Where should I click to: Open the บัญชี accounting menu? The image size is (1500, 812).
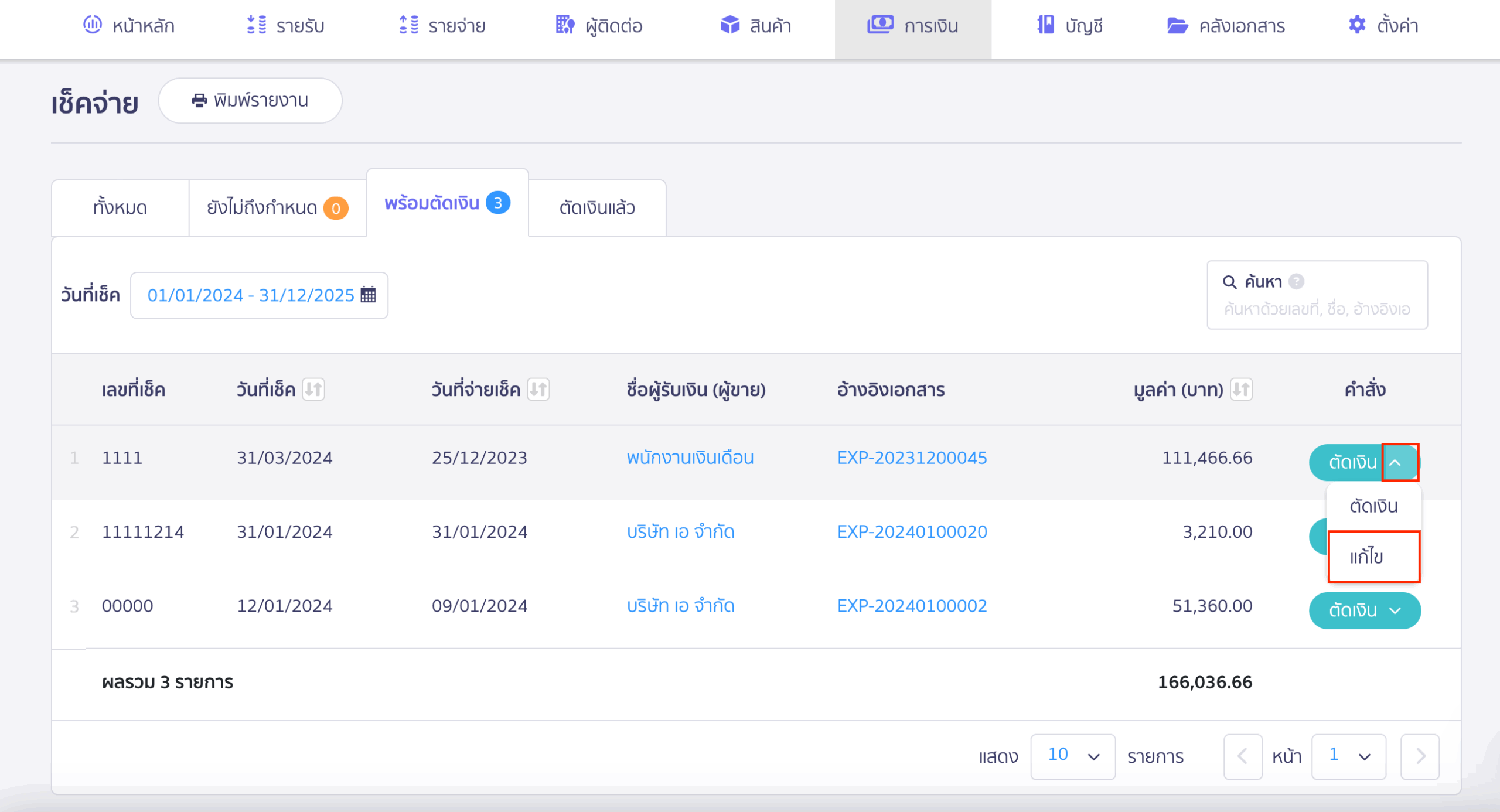(1070, 26)
